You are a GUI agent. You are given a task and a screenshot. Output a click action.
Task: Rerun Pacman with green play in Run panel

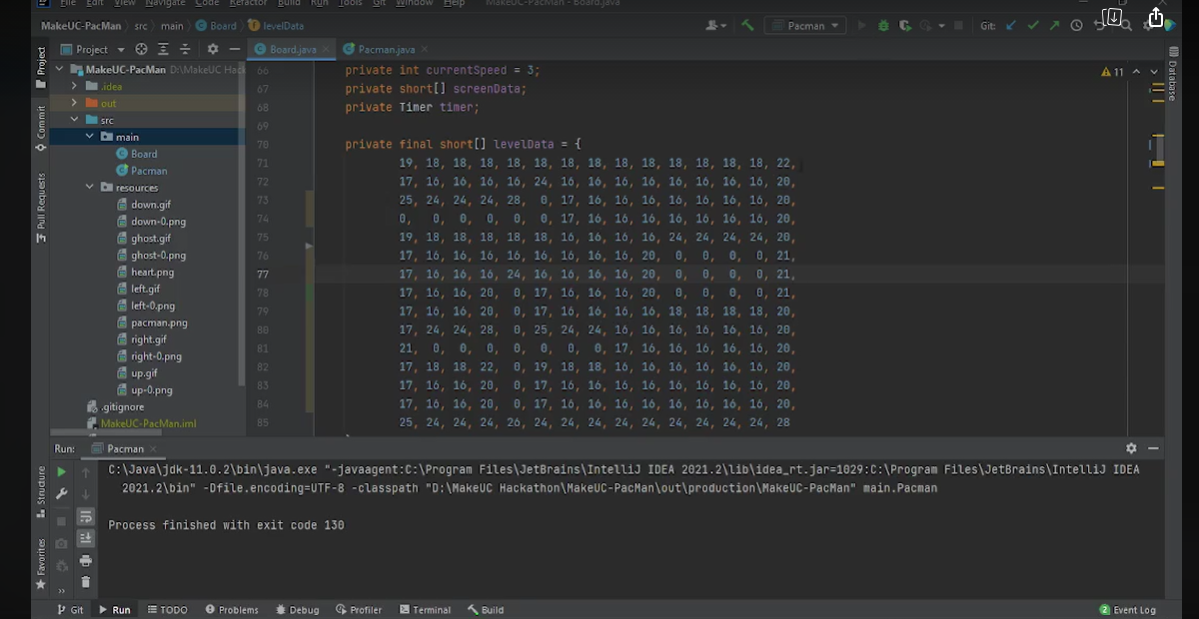point(61,472)
